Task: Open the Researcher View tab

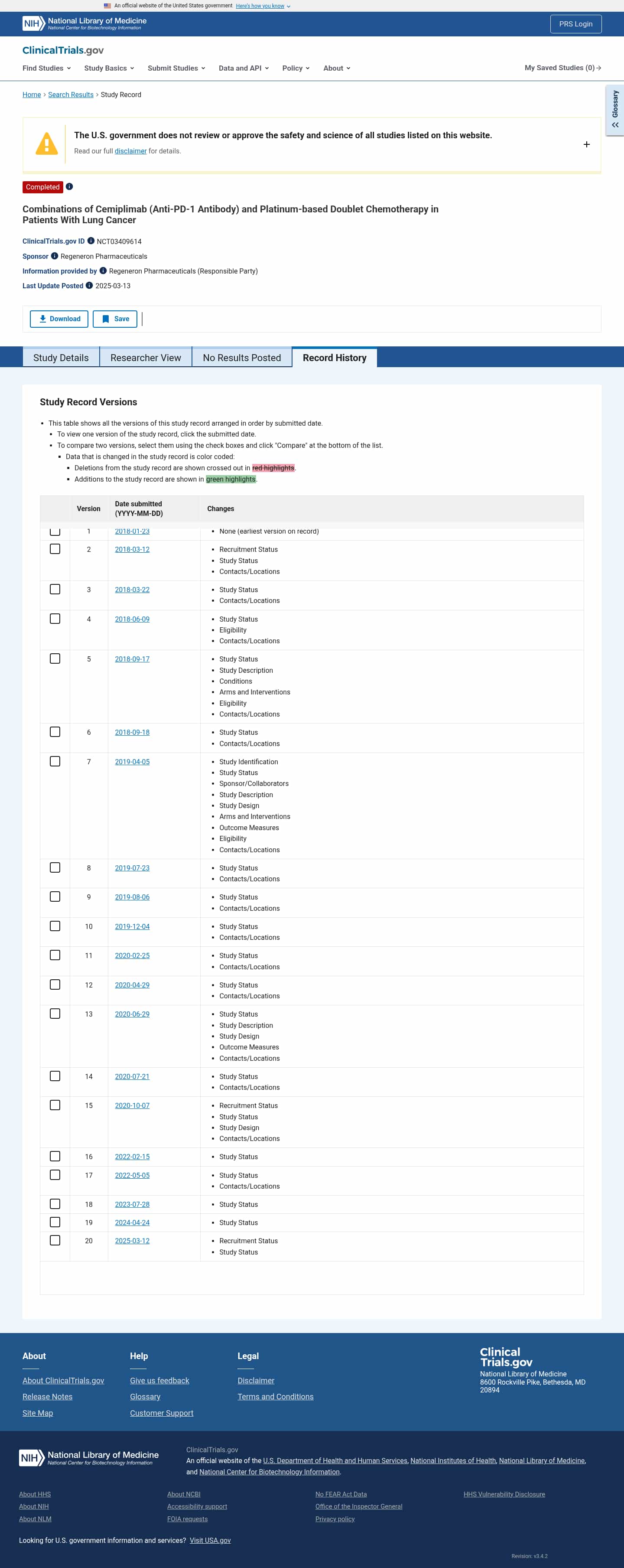Action: (x=145, y=358)
